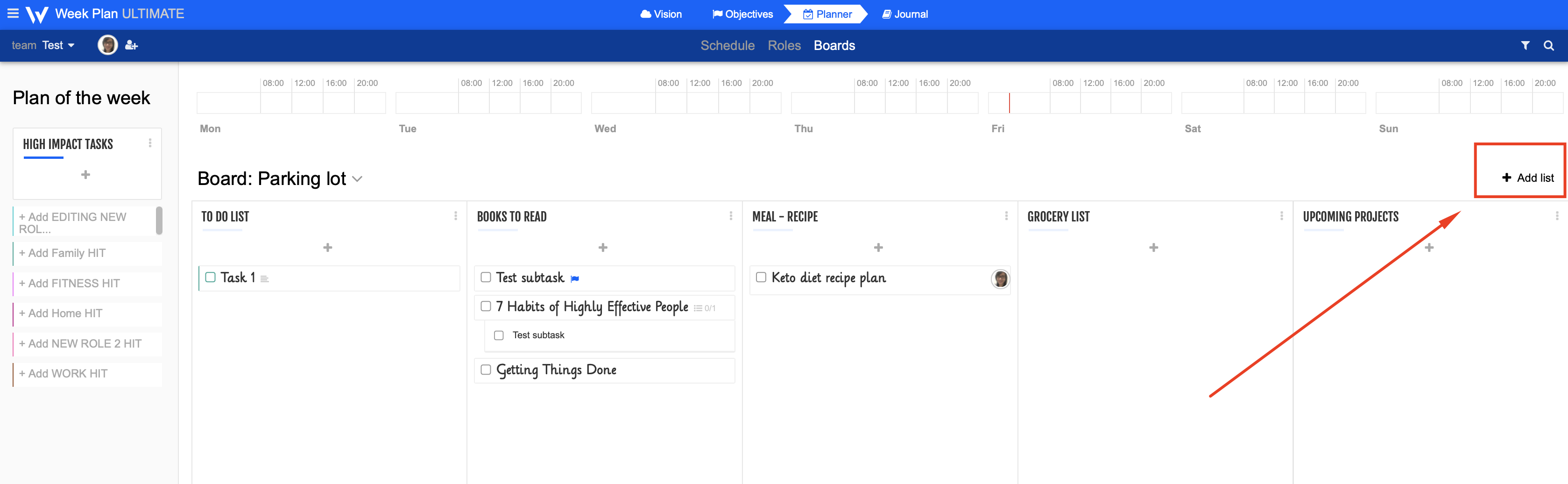Click Friday's current time marker
Image resolution: width=1568 pixels, height=484 pixels.
coord(1009,103)
